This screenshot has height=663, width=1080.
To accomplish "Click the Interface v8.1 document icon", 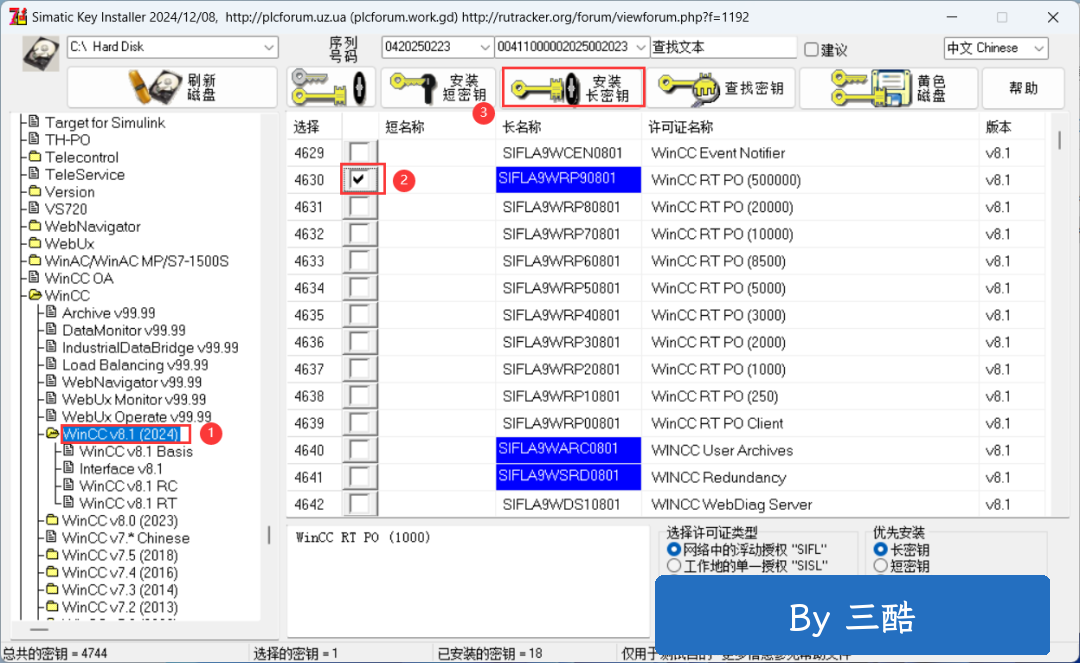I will 68,468.
